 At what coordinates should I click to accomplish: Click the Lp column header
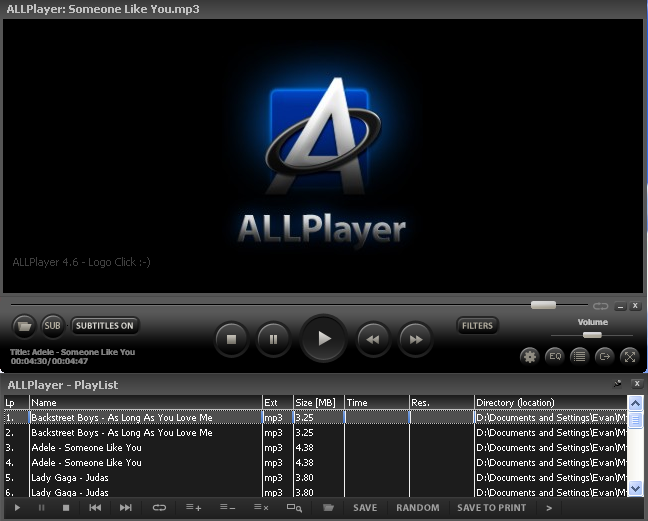coord(17,402)
